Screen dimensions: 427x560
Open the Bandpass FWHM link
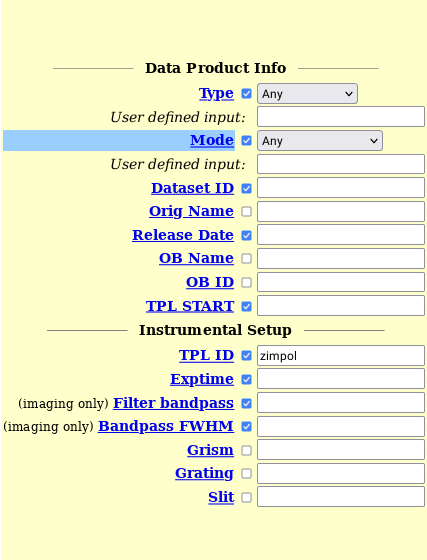click(166, 426)
